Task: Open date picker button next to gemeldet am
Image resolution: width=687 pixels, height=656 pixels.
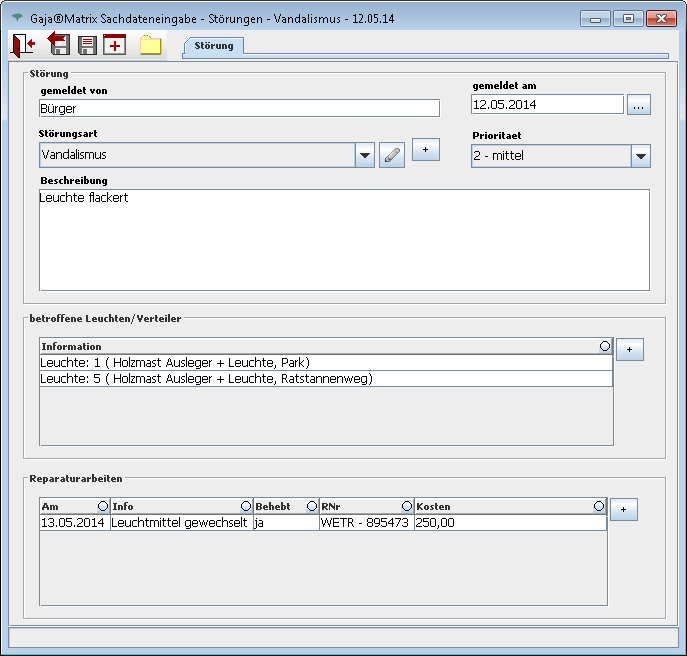Action: pyautogui.click(x=639, y=105)
